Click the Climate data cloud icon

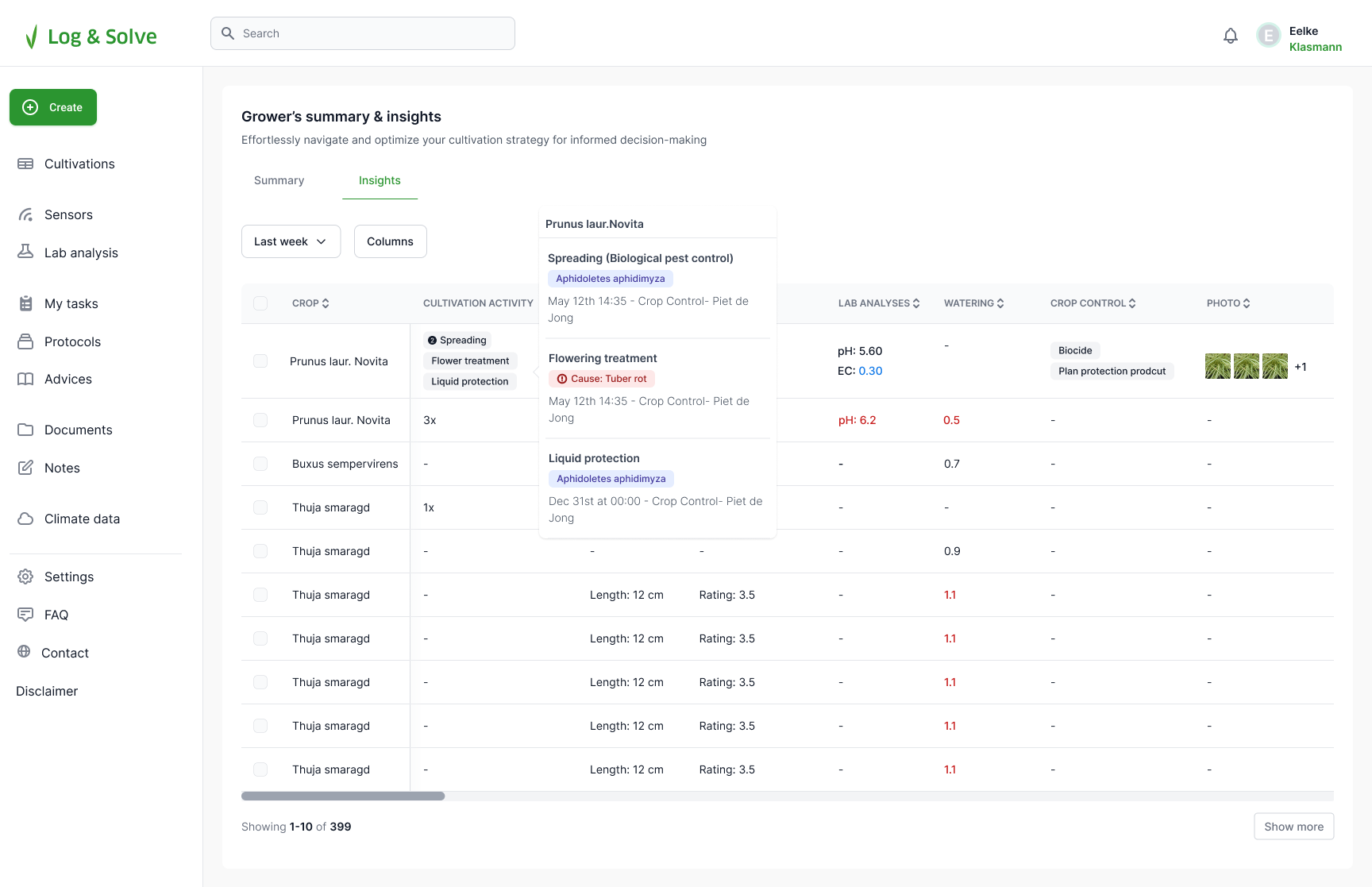pos(25,519)
